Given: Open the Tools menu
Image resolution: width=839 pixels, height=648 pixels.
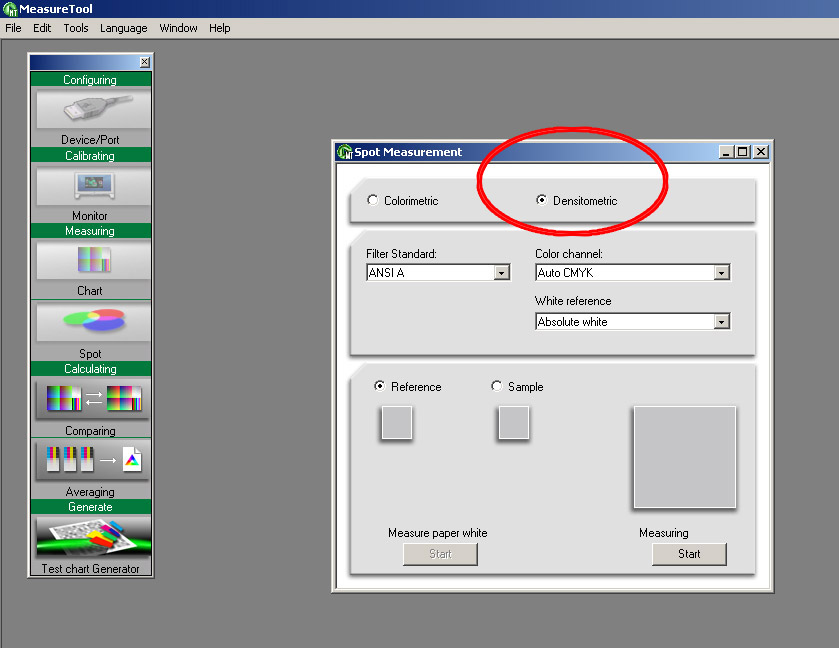Looking at the screenshot, I should pos(76,28).
